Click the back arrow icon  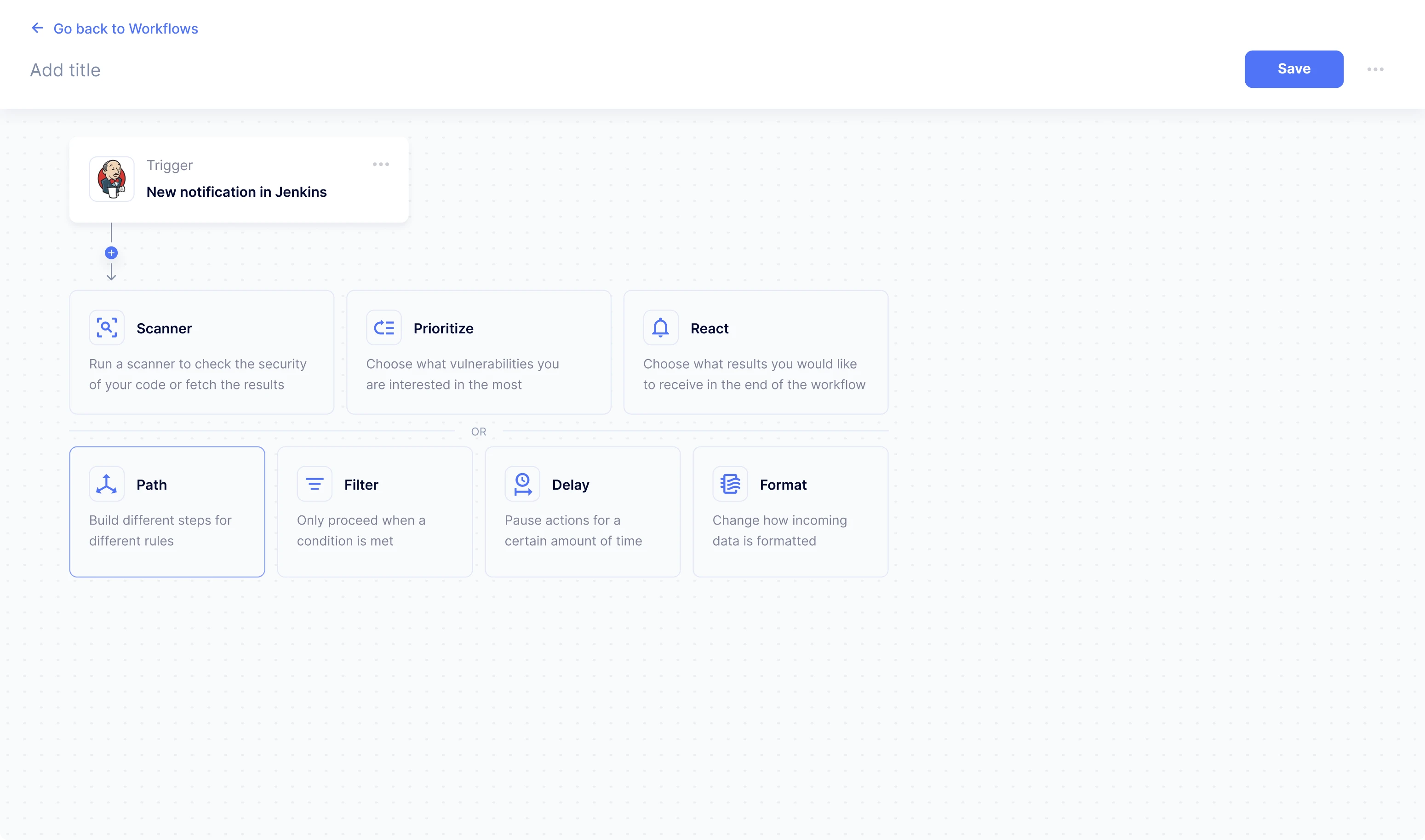(x=37, y=28)
